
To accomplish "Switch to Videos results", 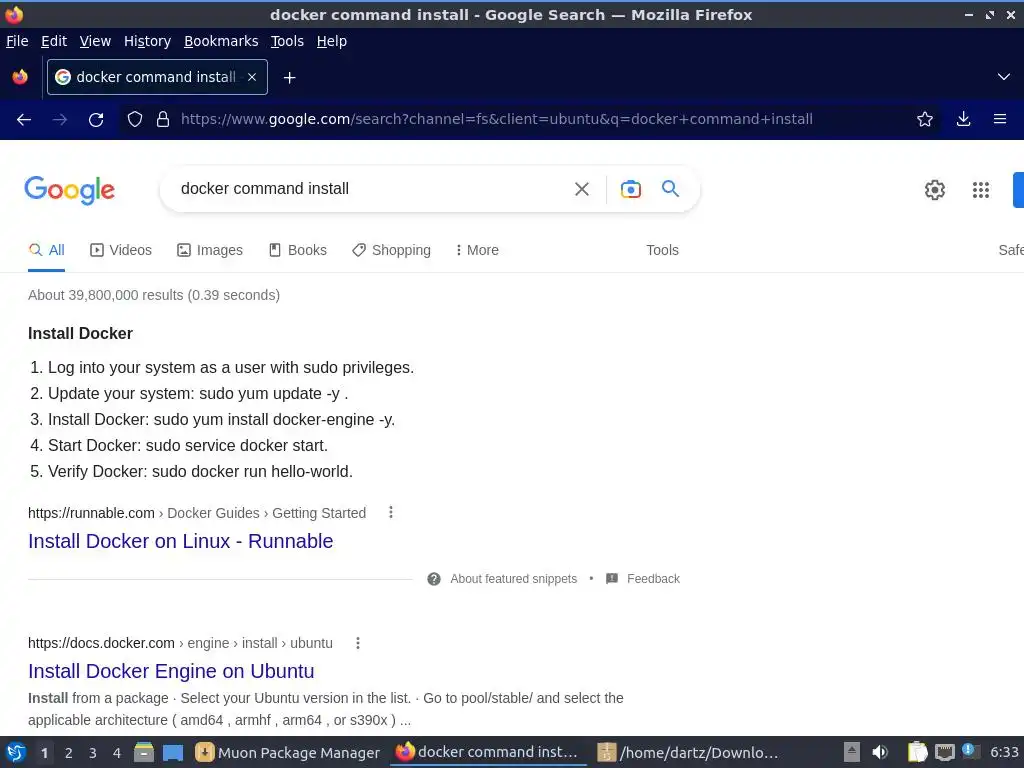I will pos(121,250).
